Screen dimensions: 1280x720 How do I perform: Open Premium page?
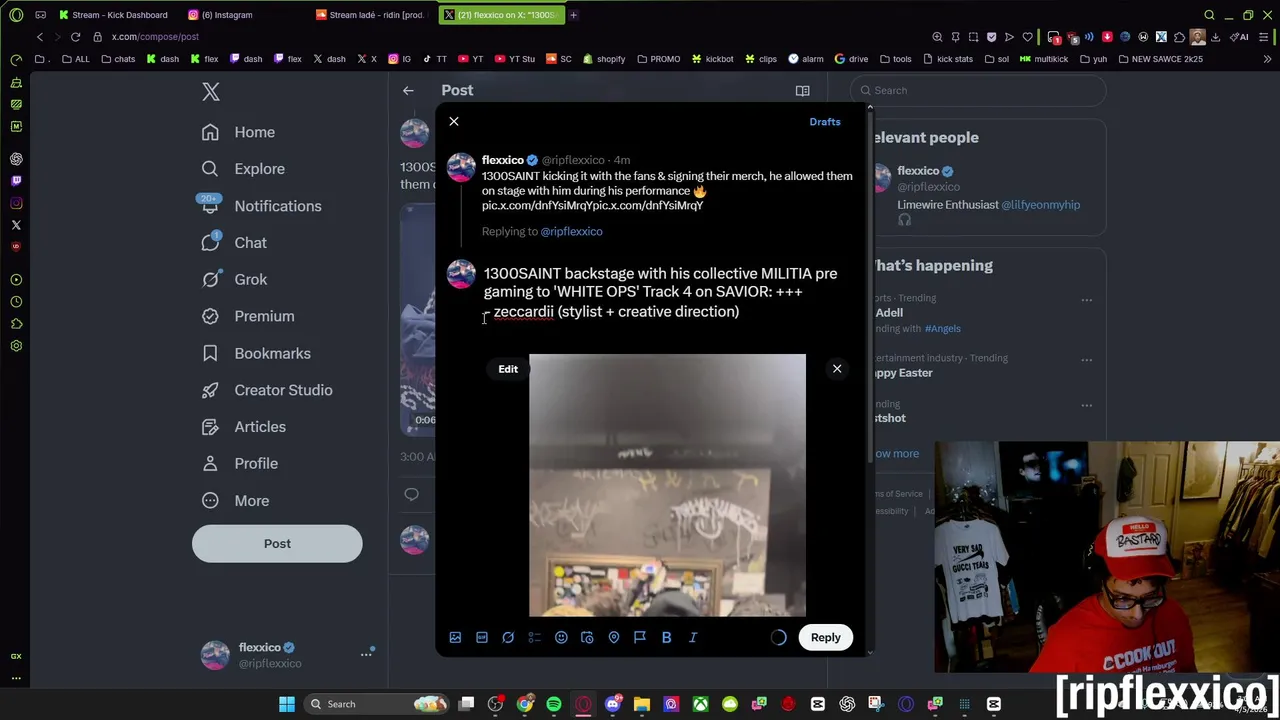[247, 316]
